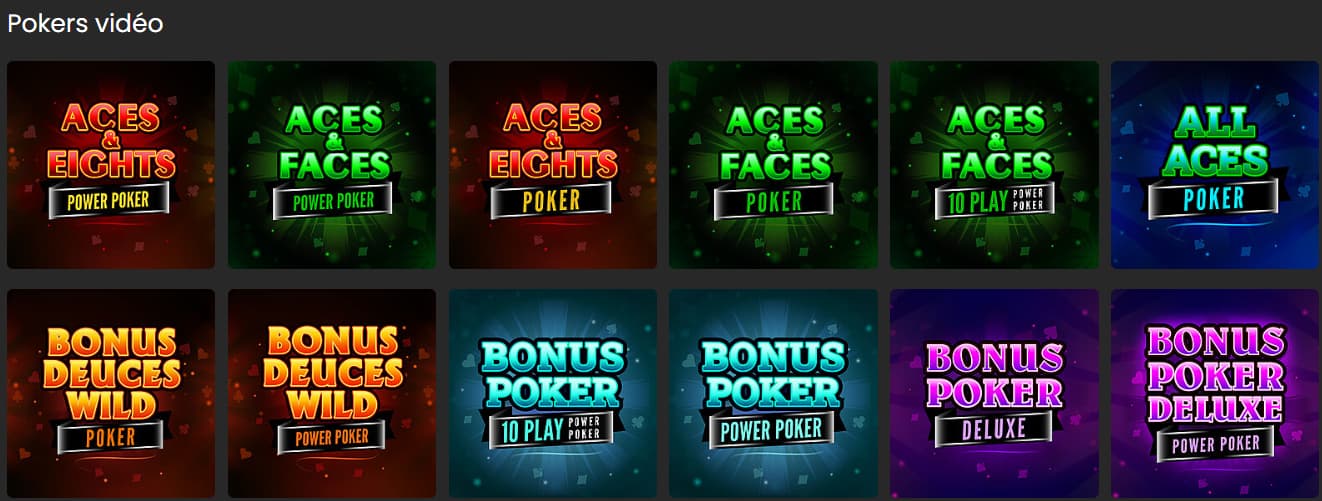Open the teal Bonus Poker Power Poker tile
This screenshot has width=1322, height=501.
[x=773, y=394]
